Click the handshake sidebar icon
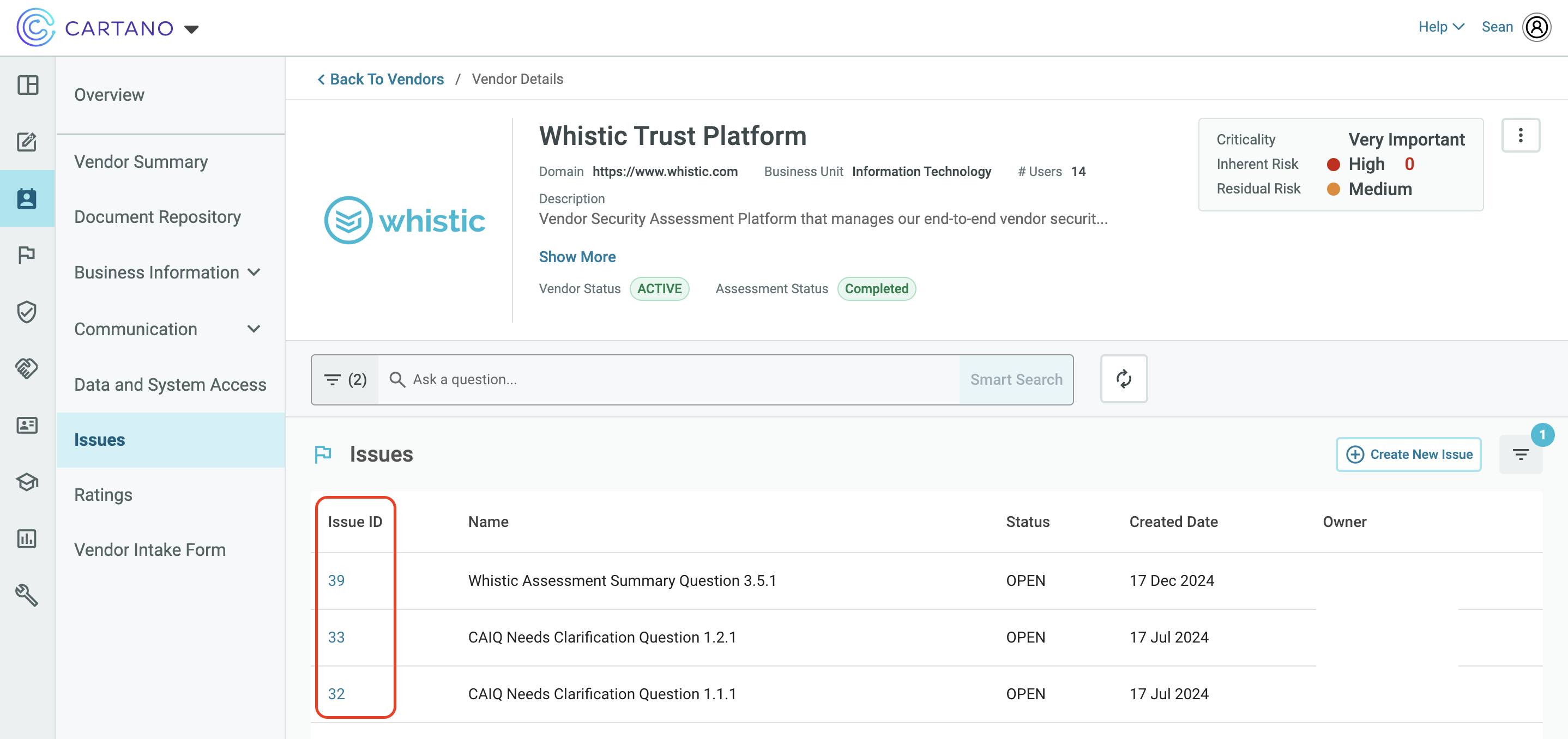 [x=27, y=368]
